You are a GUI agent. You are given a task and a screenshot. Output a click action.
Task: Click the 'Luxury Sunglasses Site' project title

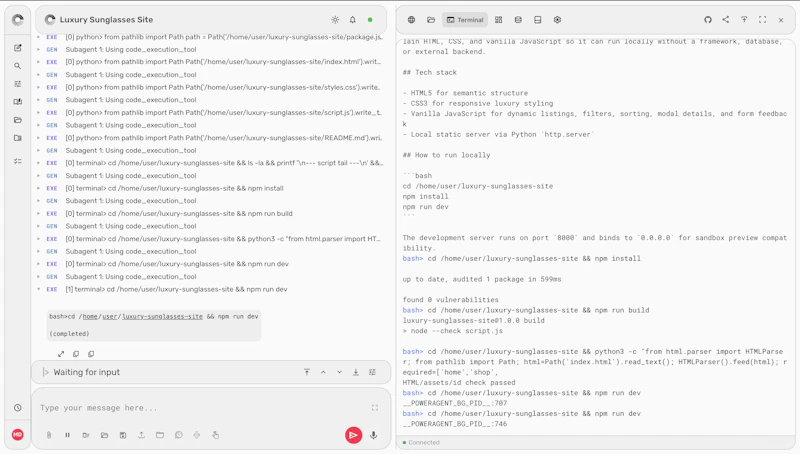106,20
